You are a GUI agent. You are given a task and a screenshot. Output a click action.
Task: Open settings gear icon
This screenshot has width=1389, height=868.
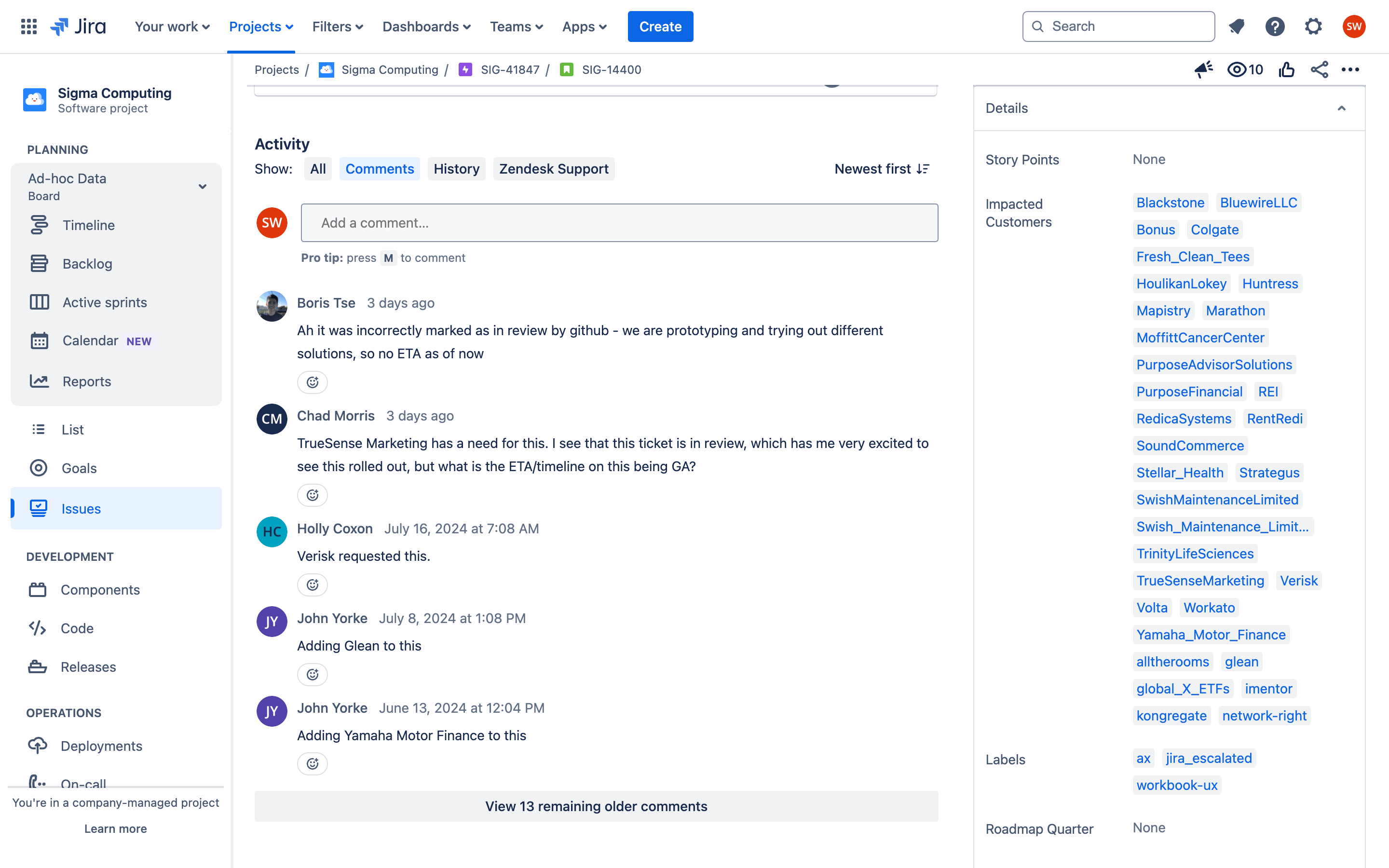1313,27
